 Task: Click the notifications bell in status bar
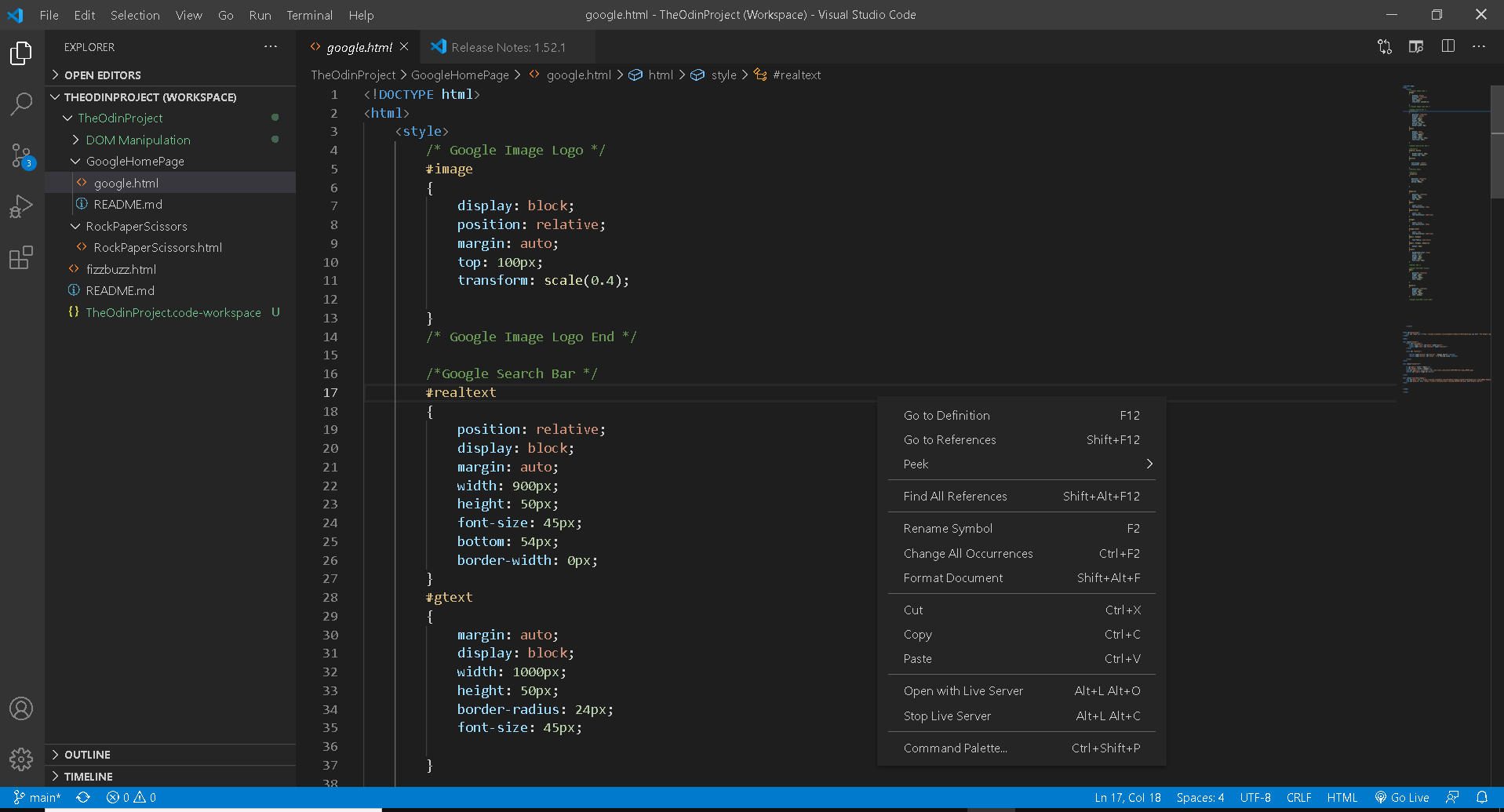coord(1481,797)
